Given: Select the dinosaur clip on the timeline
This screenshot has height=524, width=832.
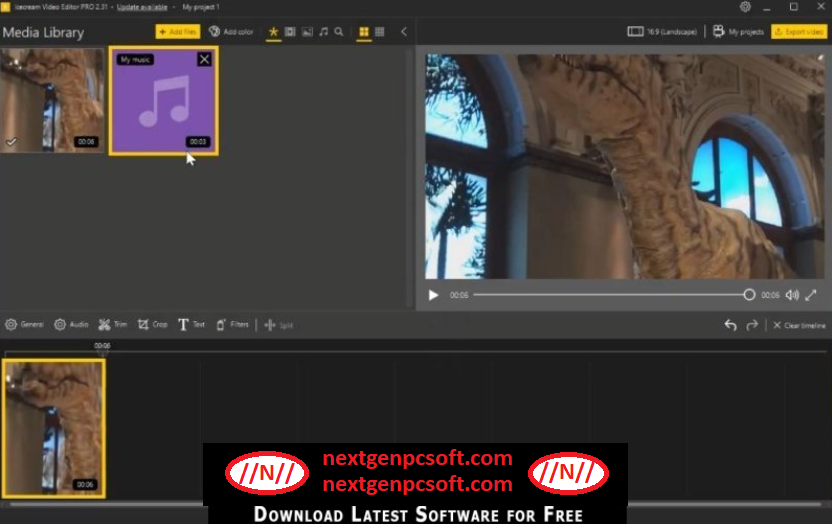Looking at the screenshot, I should (x=54, y=429).
